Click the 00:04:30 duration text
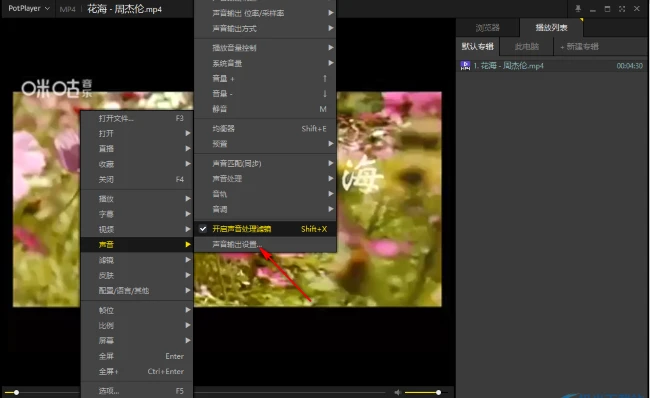650x398 pixels. coord(629,66)
